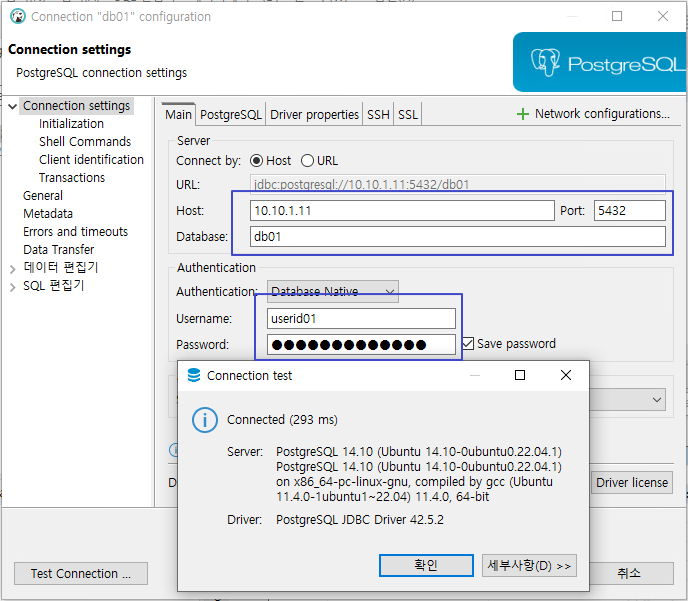Image resolution: width=688 pixels, height=601 pixels.
Task: Click the Password input field
Action: (x=361, y=345)
